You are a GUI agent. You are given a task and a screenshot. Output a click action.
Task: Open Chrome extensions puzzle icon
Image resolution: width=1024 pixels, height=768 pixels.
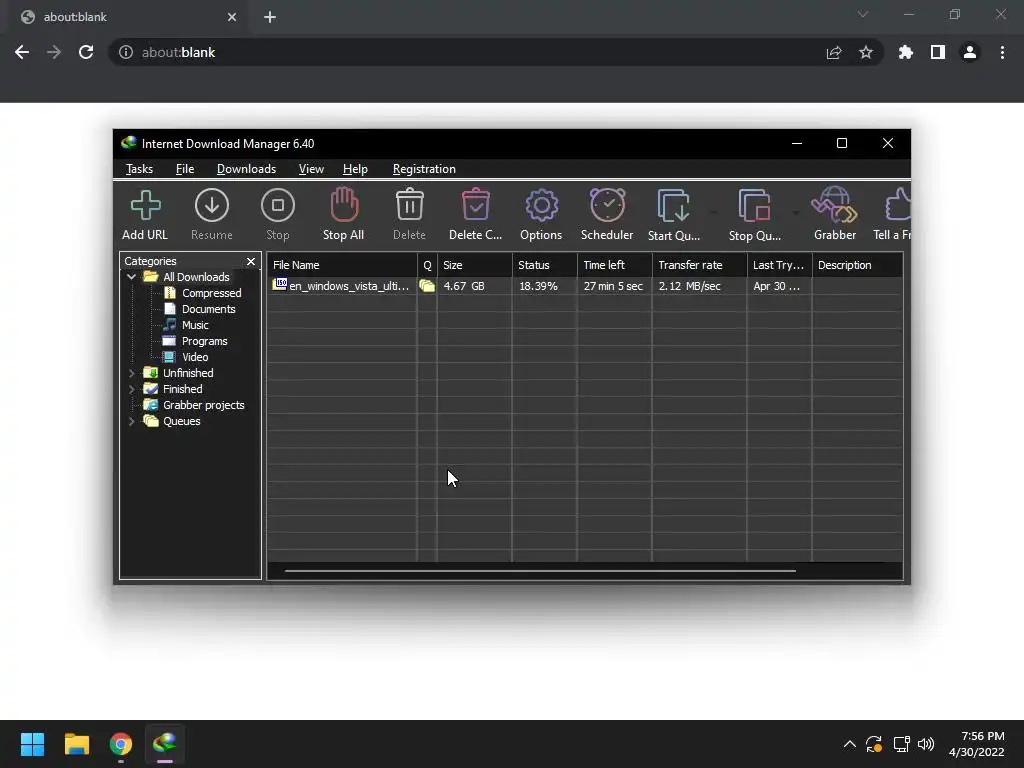click(x=906, y=52)
